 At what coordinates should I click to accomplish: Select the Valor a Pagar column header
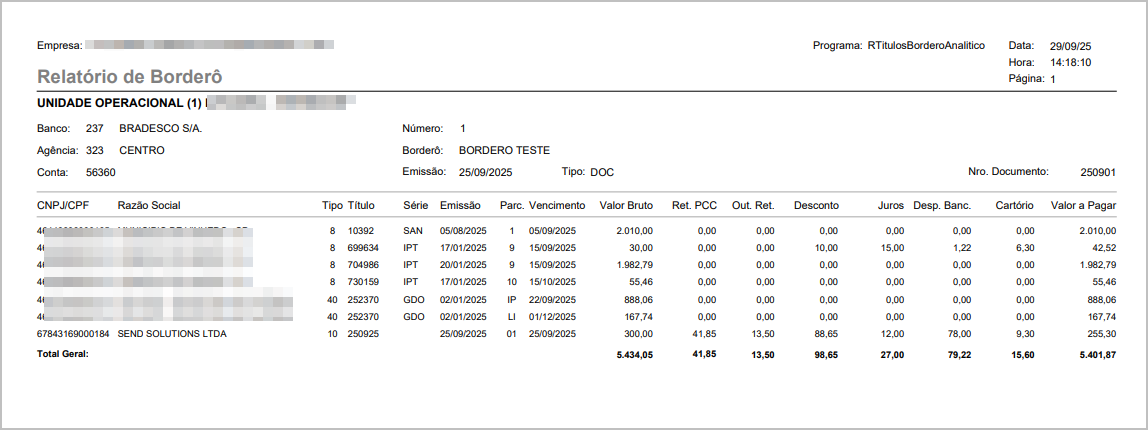1084,205
